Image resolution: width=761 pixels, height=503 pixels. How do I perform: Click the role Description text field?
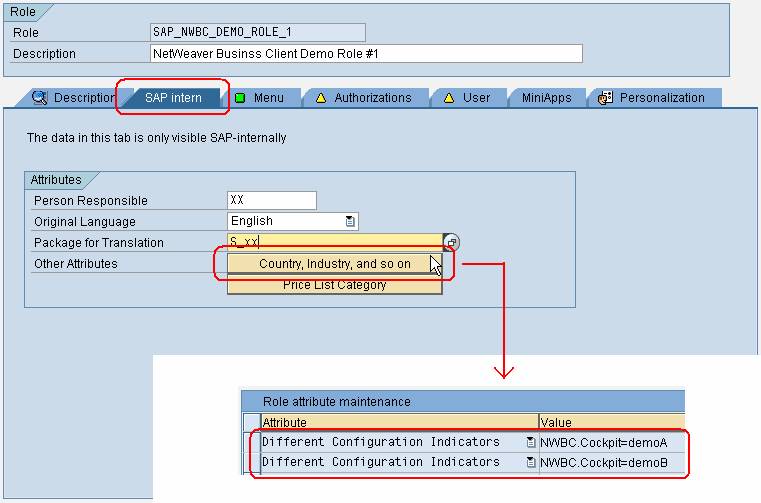click(x=366, y=53)
